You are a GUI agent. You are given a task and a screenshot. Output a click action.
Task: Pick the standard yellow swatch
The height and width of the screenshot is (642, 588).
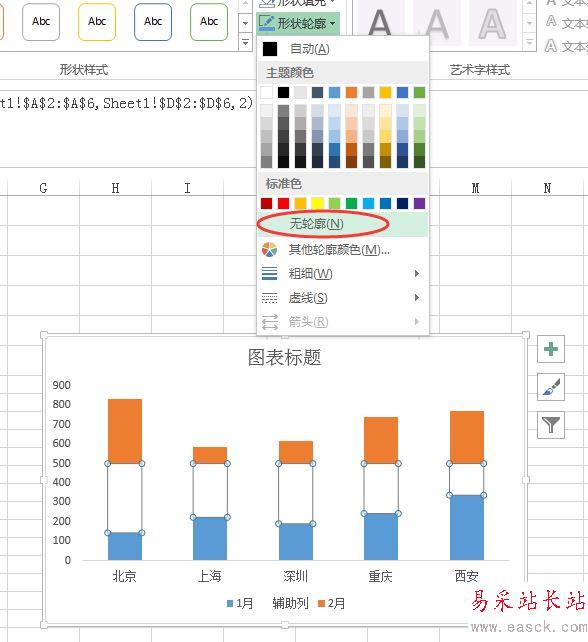click(x=317, y=203)
